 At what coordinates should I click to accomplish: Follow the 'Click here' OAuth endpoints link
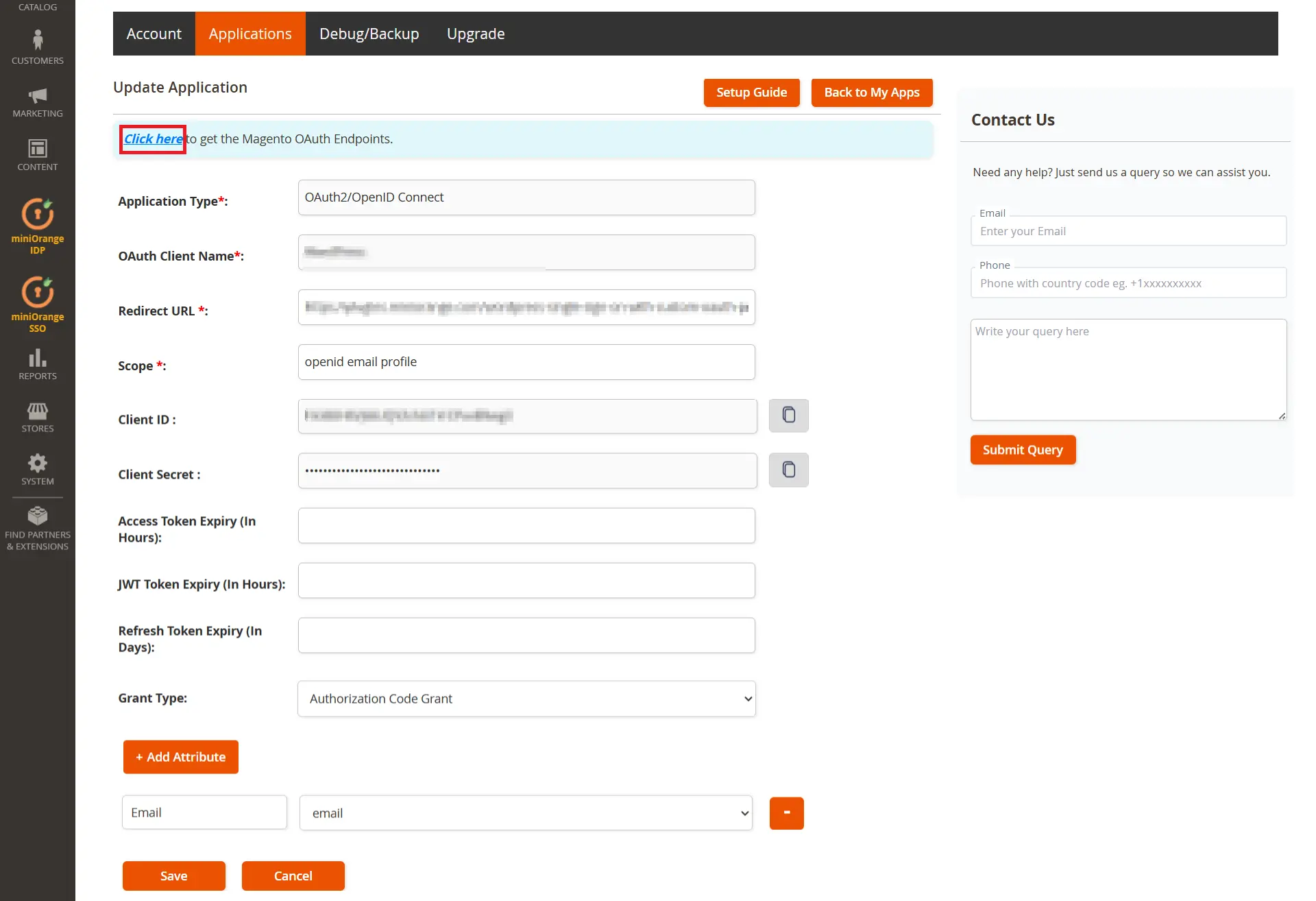click(153, 139)
